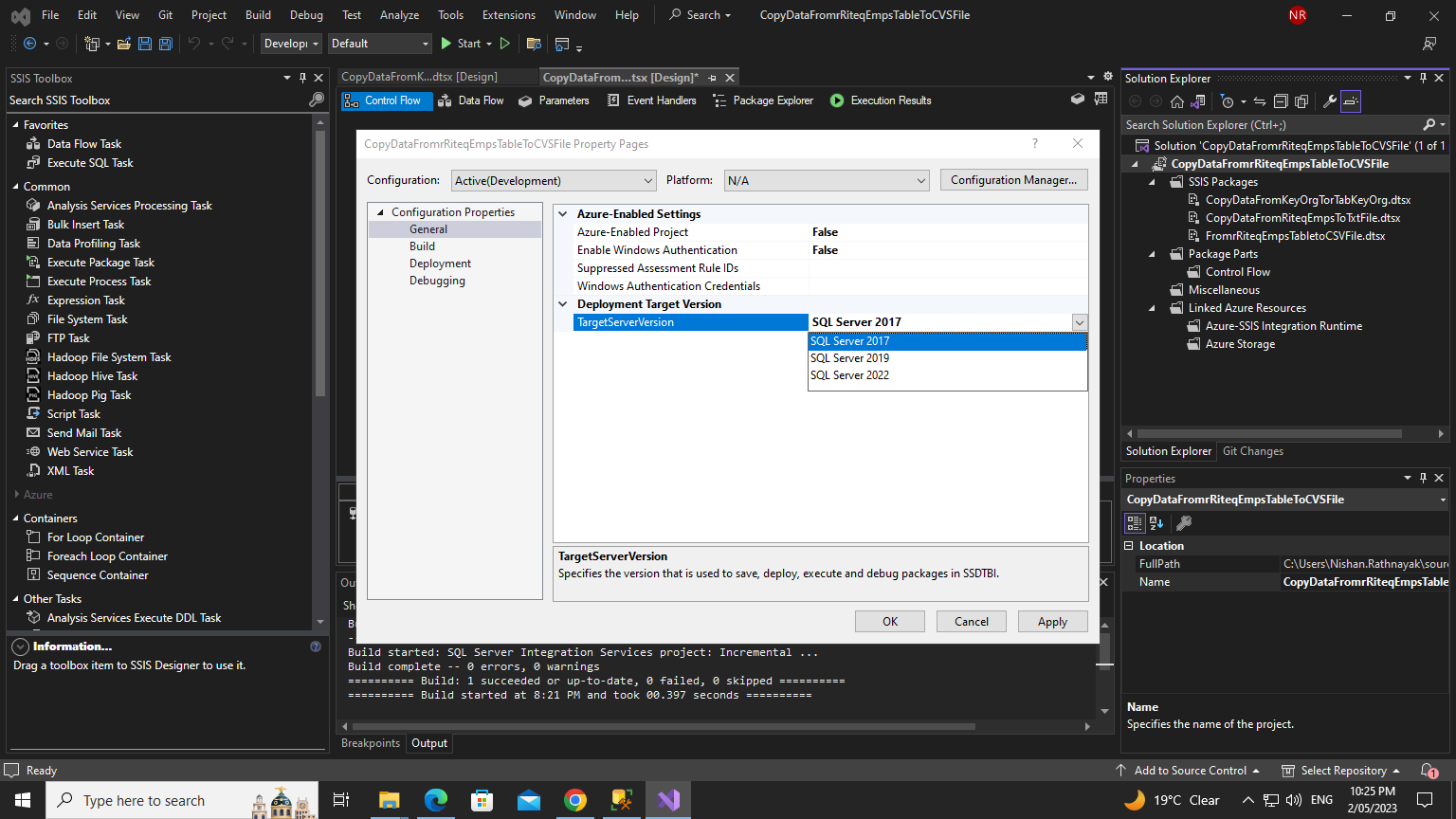Click the Variables icon in designer toolbar
Viewport: 1456px width, 819px height.
point(1101,100)
